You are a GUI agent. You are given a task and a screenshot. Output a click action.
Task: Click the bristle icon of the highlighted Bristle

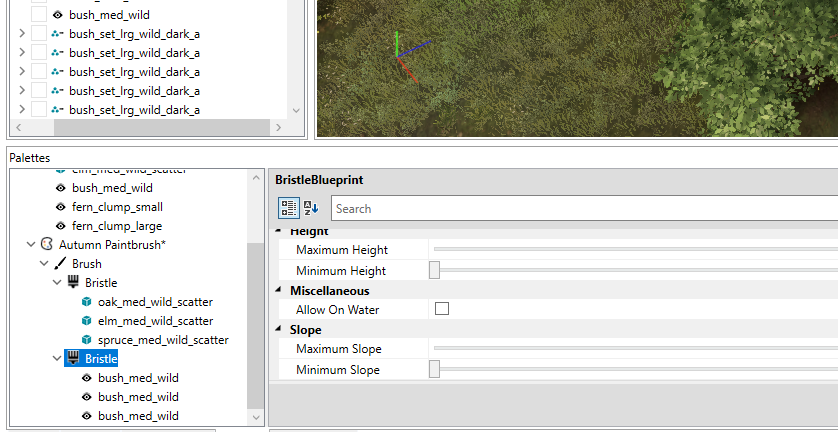pos(73,358)
